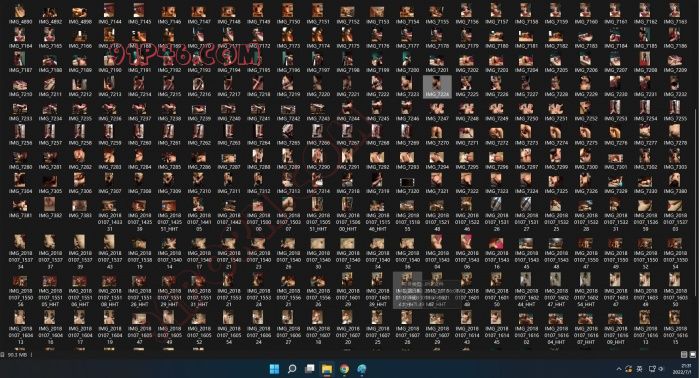Select the file IMG_7381
Image resolution: width=700 pixels, height=378 pixels.
pos(20,208)
